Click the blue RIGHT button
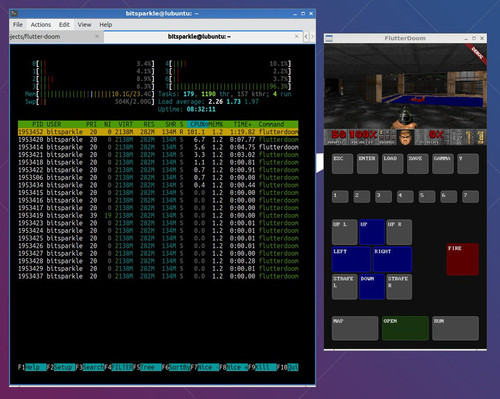Image resolution: width=500 pixels, height=399 pixels. [x=392, y=259]
